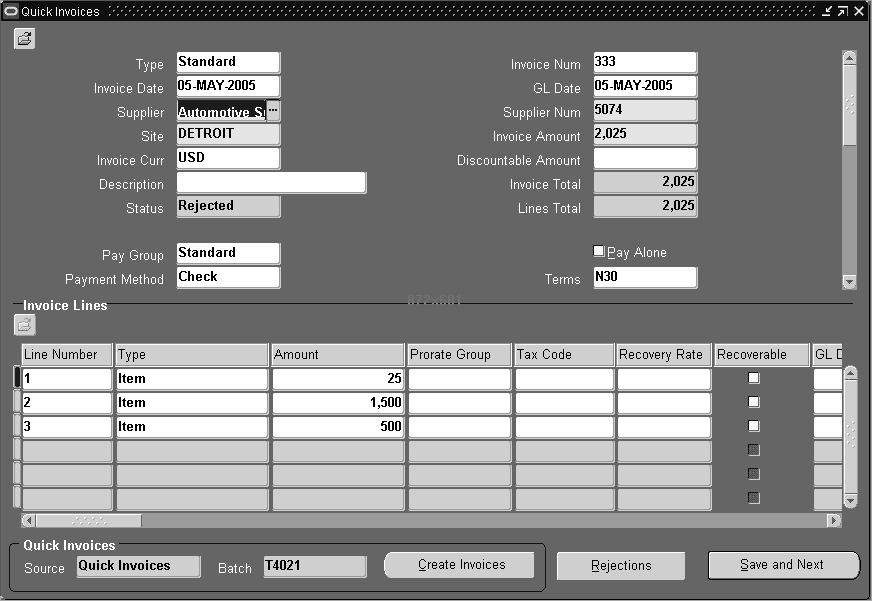This screenshot has width=872, height=601.
Task: Open the folder tools icon in Invoice Lines region
Action: tap(24, 324)
